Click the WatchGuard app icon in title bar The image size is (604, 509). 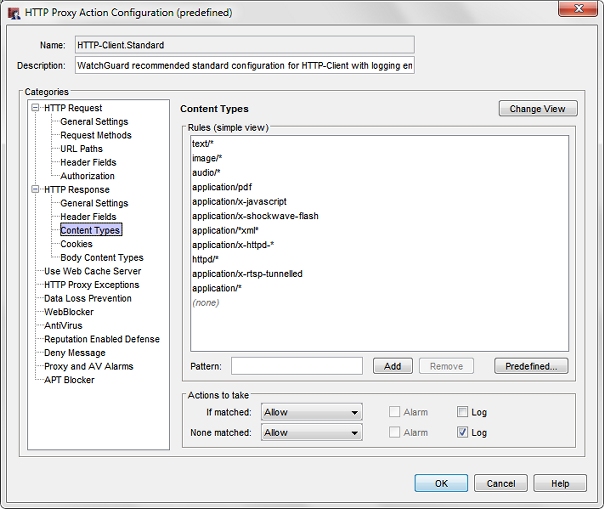click(x=14, y=12)
